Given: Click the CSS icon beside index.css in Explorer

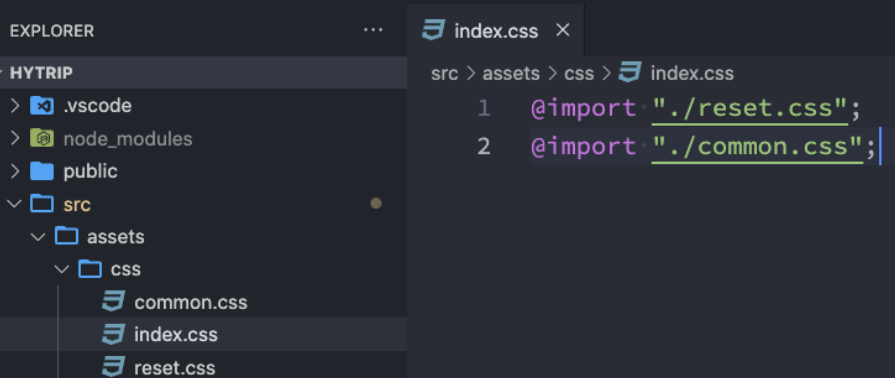Looking at the screenshot, I should coord(114,334).
